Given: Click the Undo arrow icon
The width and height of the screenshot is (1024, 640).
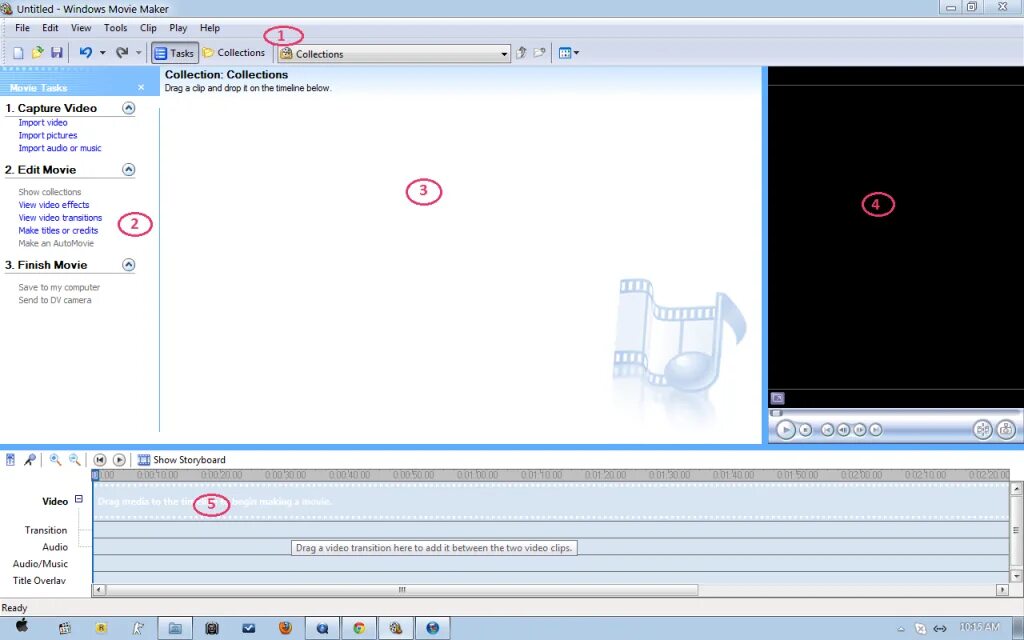Looking at the screenshot, I should click(86, 52).
